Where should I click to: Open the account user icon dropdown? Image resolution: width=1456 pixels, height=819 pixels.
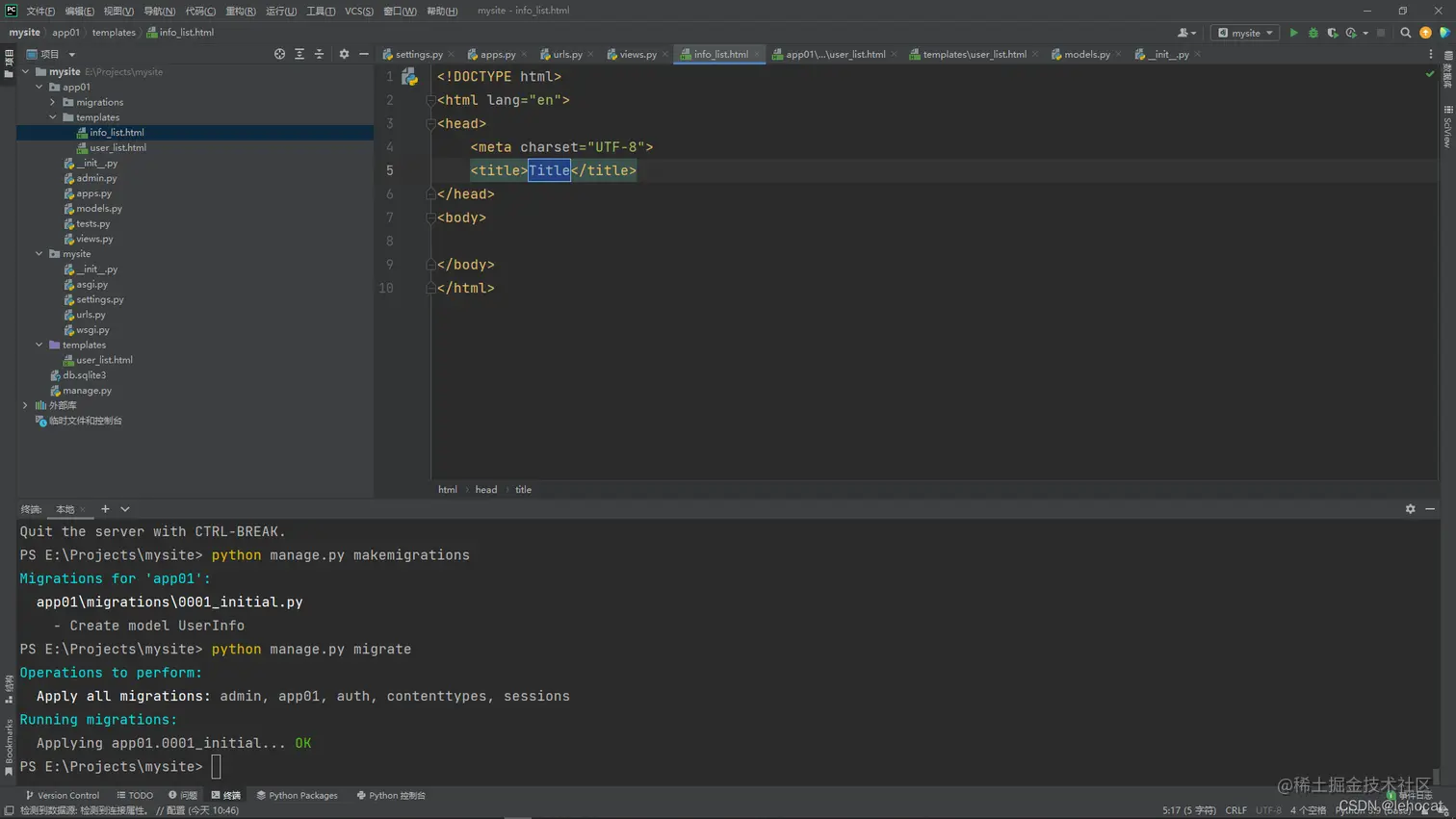(1186, 33)
